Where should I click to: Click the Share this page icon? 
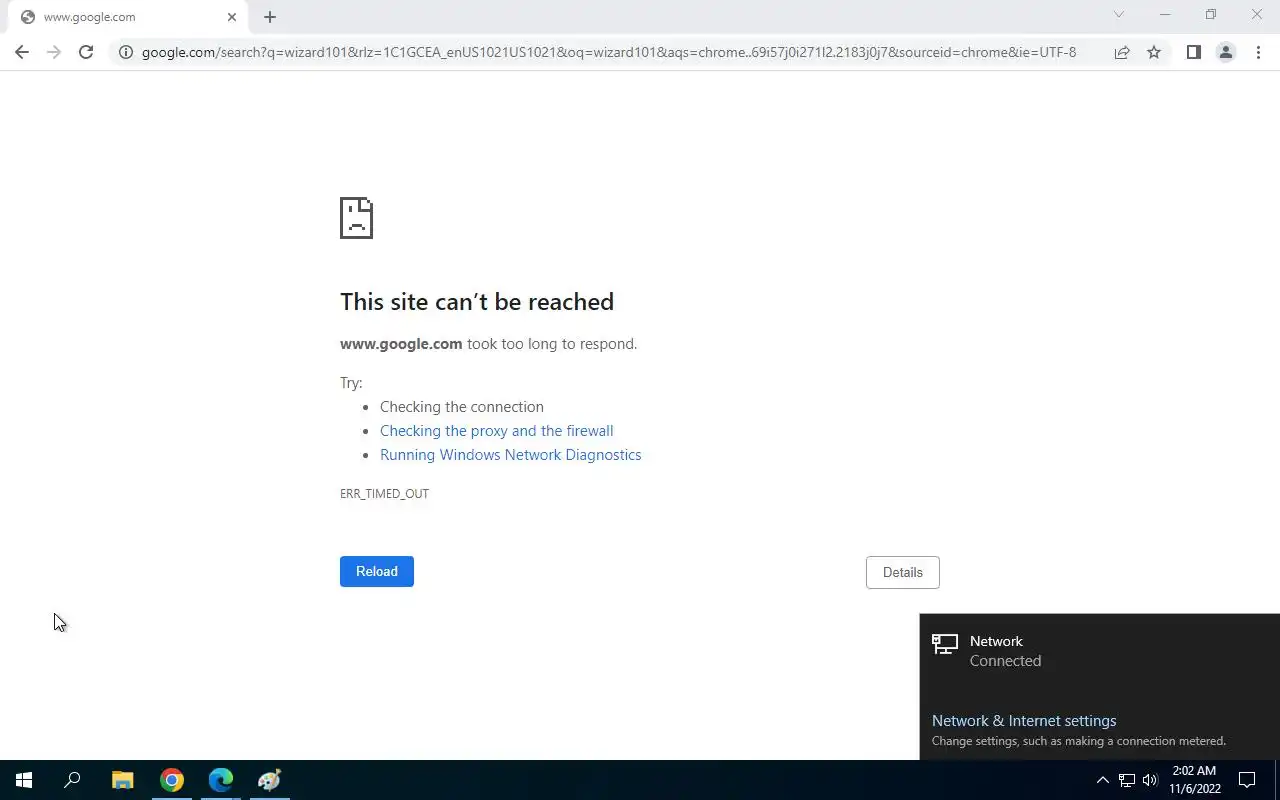(x=1122, y=52)
